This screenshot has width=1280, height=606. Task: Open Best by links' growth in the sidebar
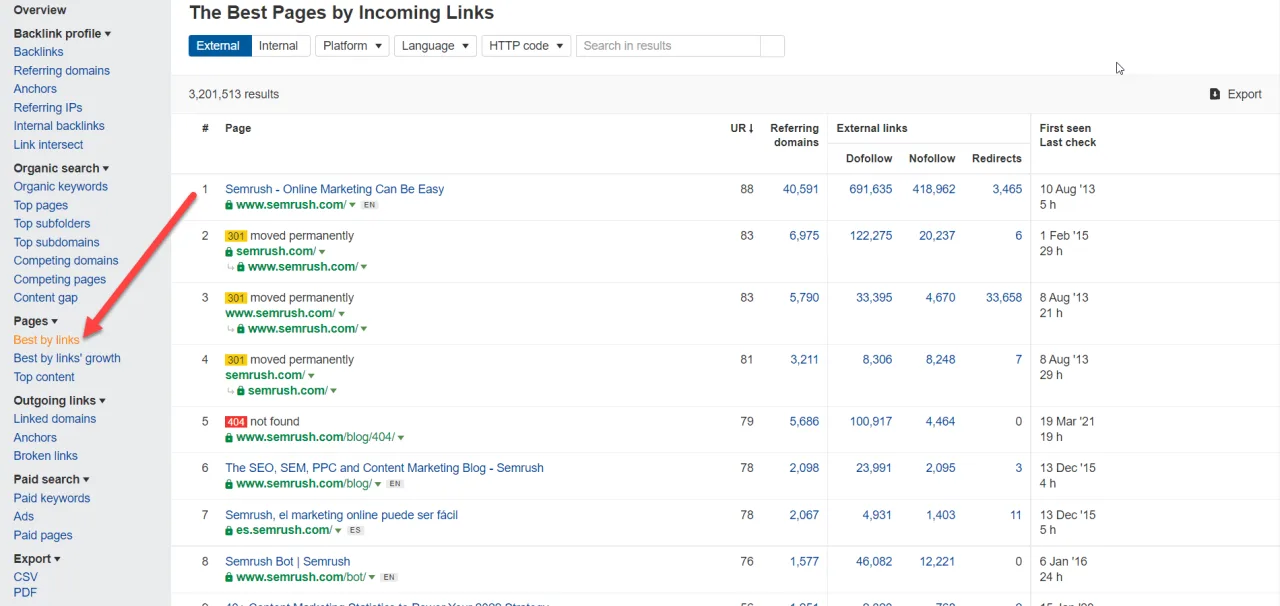point(67,357)
